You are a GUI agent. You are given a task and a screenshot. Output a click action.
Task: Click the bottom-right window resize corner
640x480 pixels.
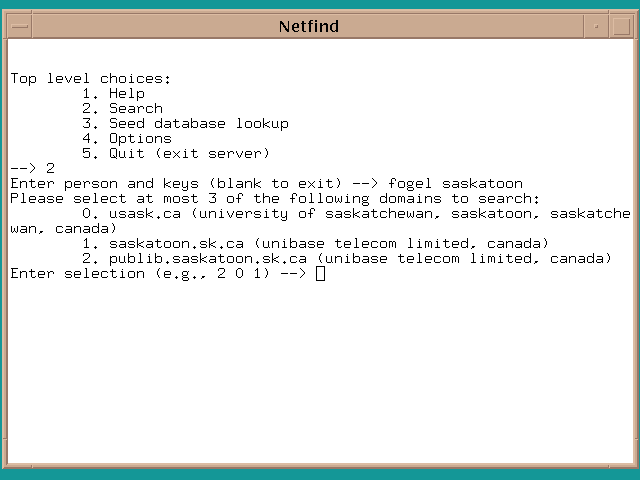tap(633, 473)
